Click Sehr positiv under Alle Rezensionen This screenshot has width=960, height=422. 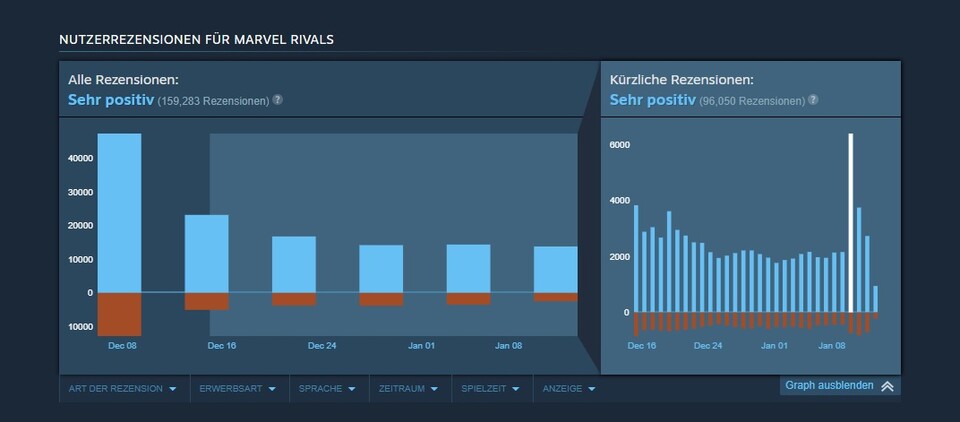click(110, 100)
